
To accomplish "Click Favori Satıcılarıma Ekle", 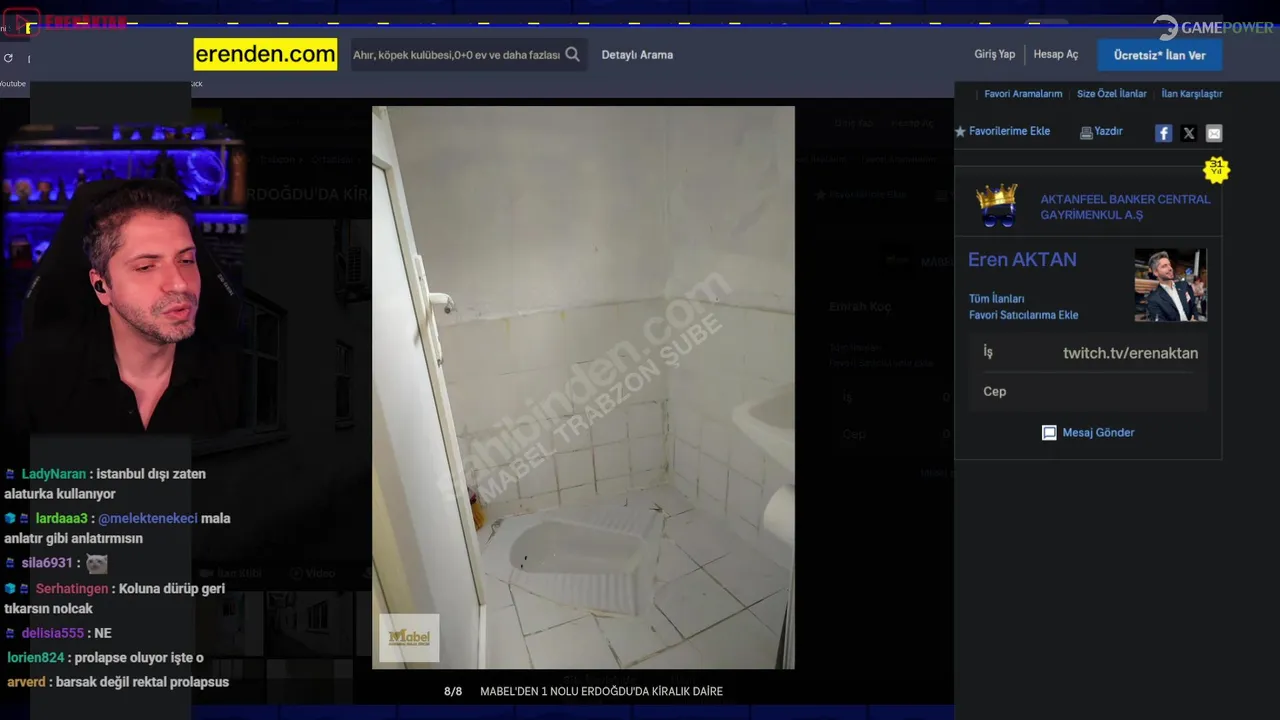I will [x=1023, y=315].
